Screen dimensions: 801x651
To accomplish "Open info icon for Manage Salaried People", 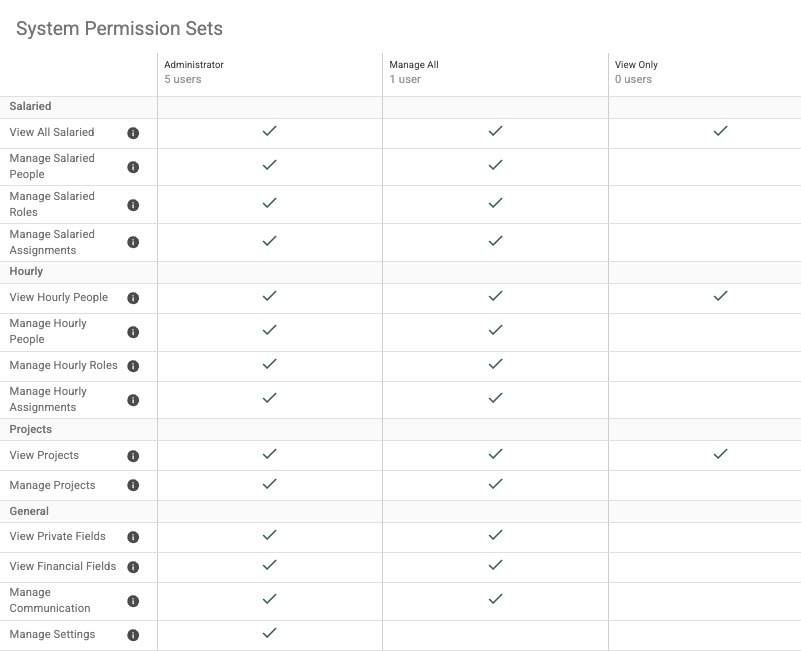I will click(x=133, y=167).
